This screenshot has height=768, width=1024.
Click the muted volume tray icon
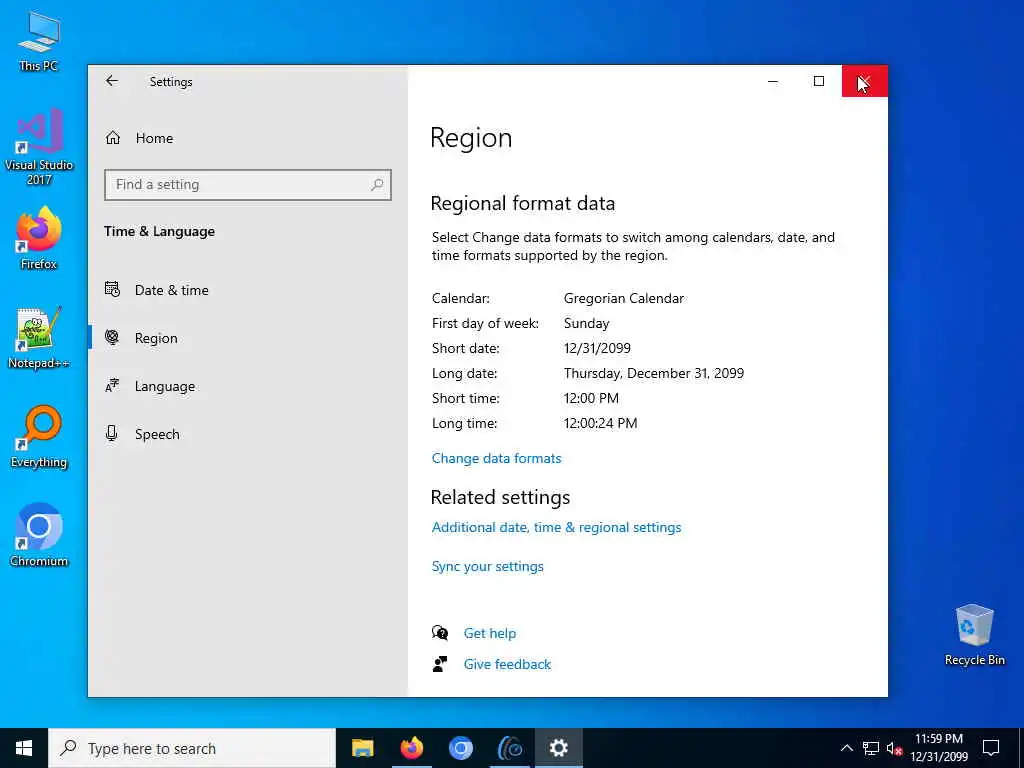[894, 748]
